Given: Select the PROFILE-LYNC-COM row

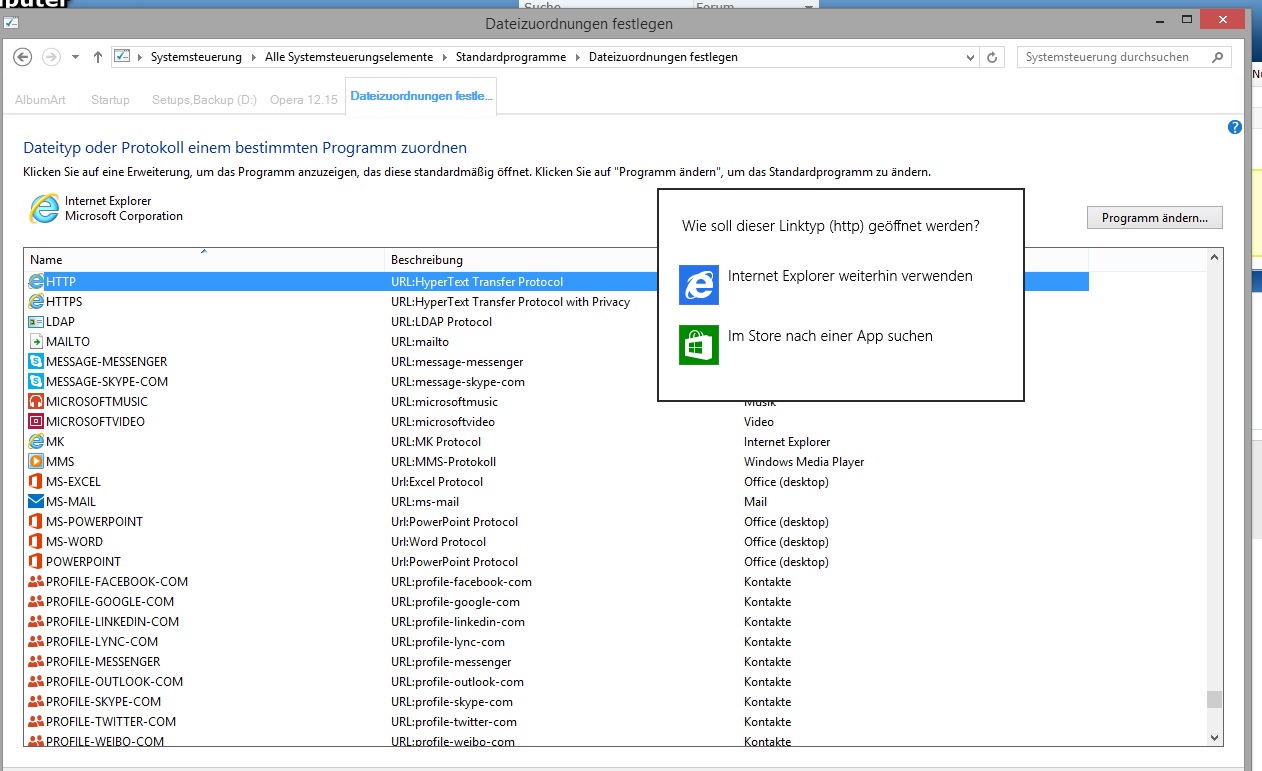Looking at the screenshot, I should coord(557,642).
